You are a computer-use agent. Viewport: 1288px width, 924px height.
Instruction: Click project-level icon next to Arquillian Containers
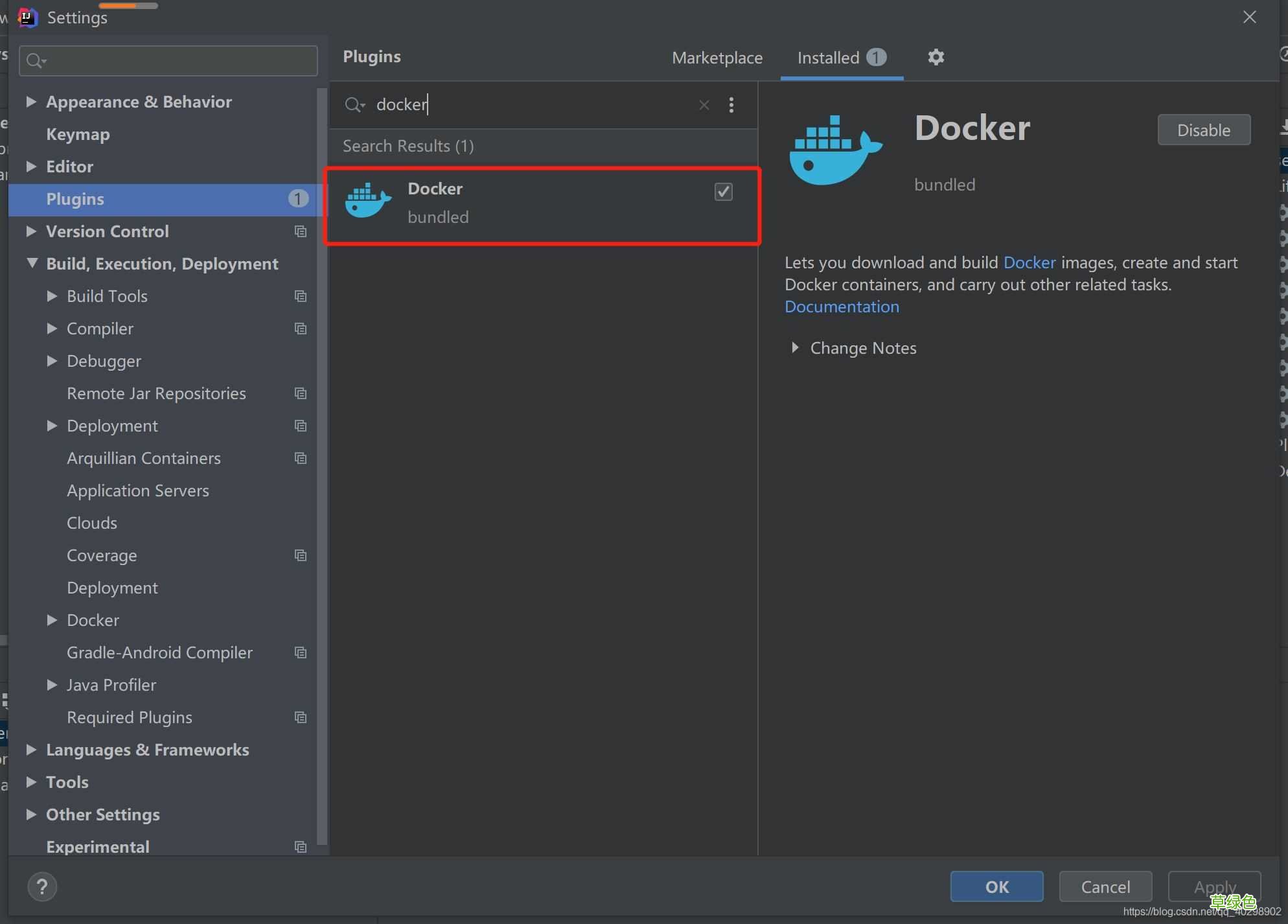click(x=301, y=458)
